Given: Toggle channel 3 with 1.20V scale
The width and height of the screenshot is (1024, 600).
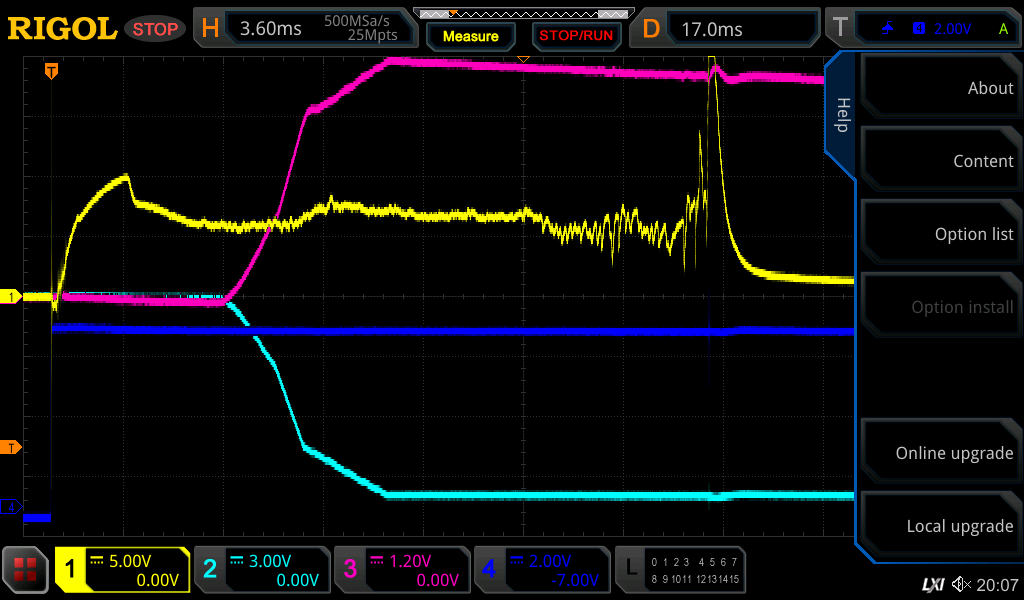Looking at the screenshot, I should click(x=402, y=570).
